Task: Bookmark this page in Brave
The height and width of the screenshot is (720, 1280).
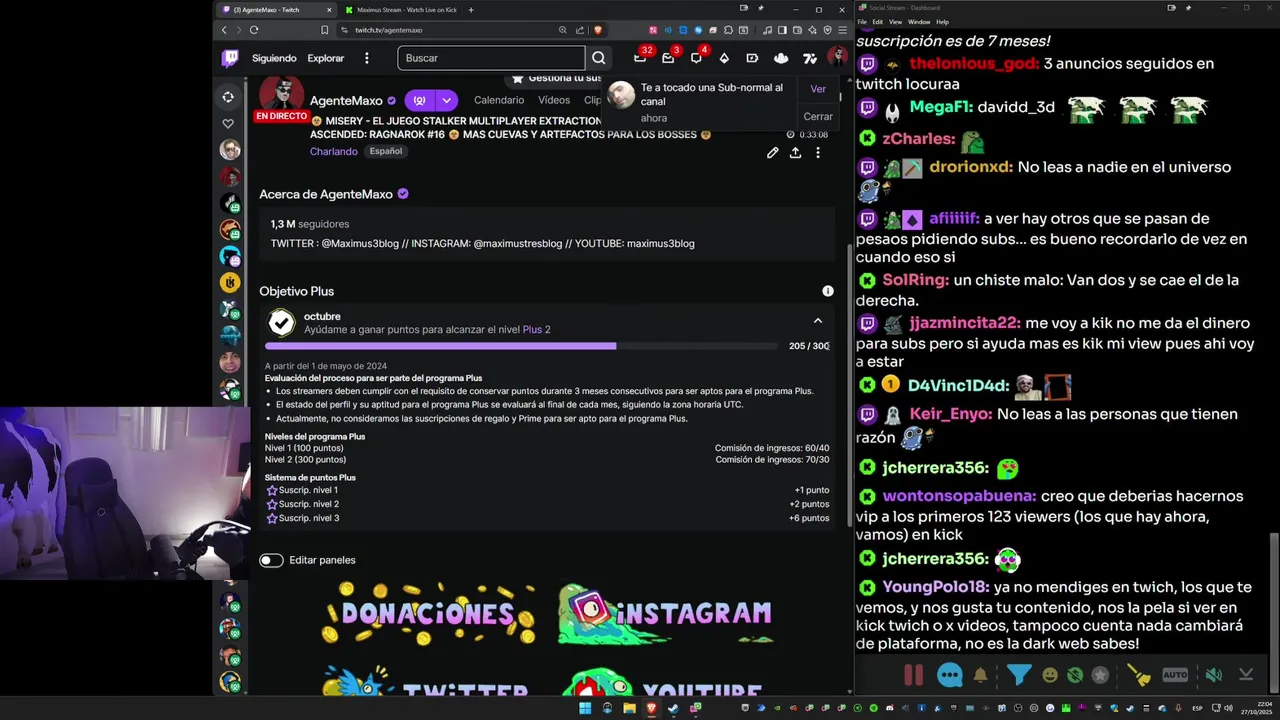Action: tap(324, 30)
